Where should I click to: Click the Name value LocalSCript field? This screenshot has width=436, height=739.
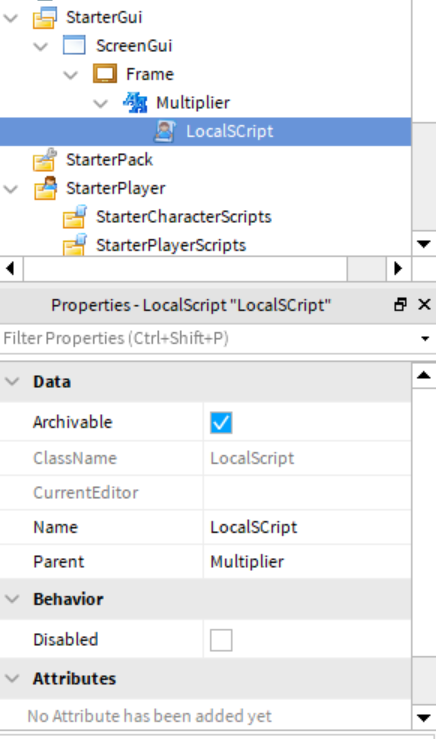307,527
